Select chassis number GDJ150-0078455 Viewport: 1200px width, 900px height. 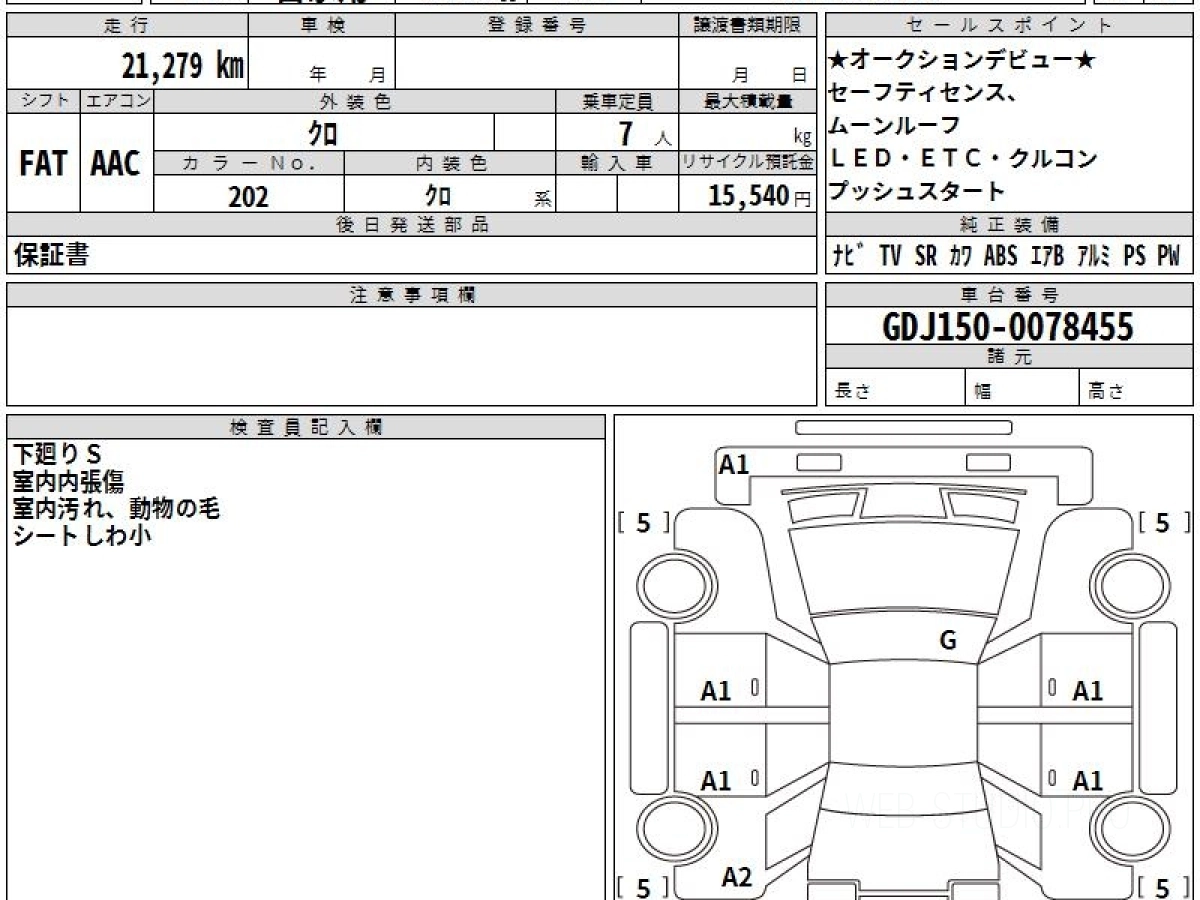pos(1008,326)
